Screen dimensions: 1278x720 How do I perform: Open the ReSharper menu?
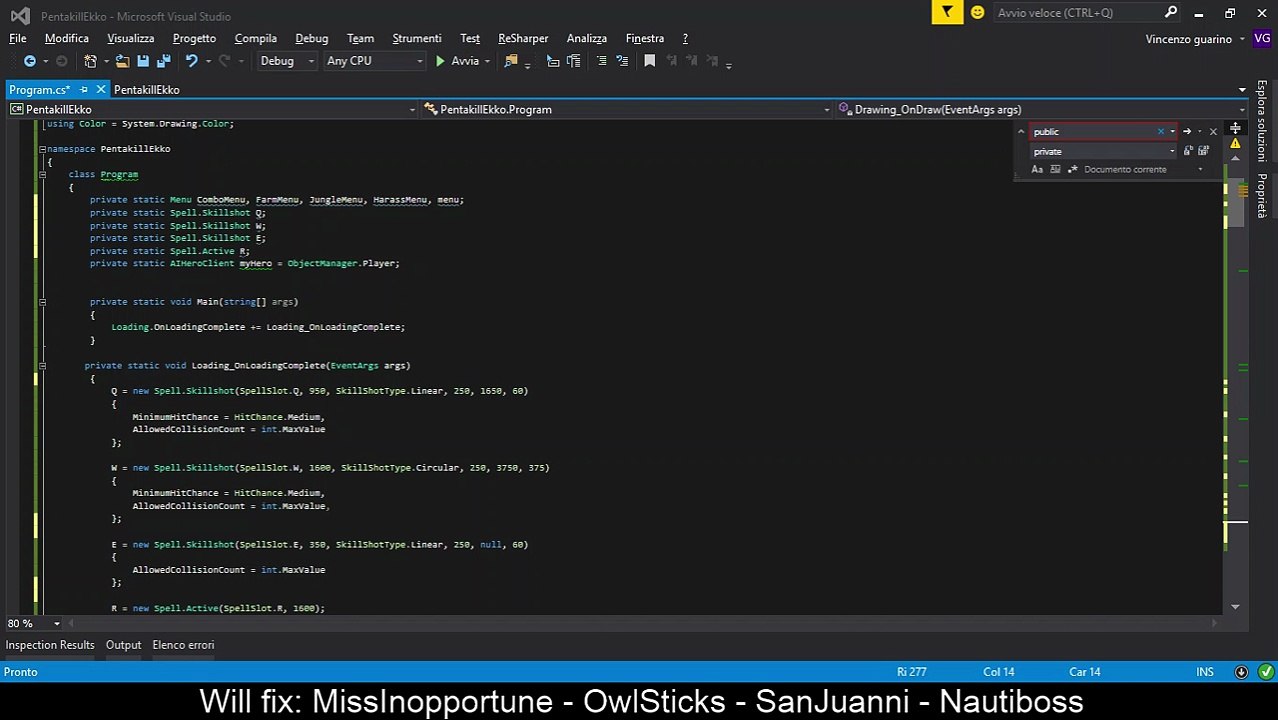pos(523,38)
